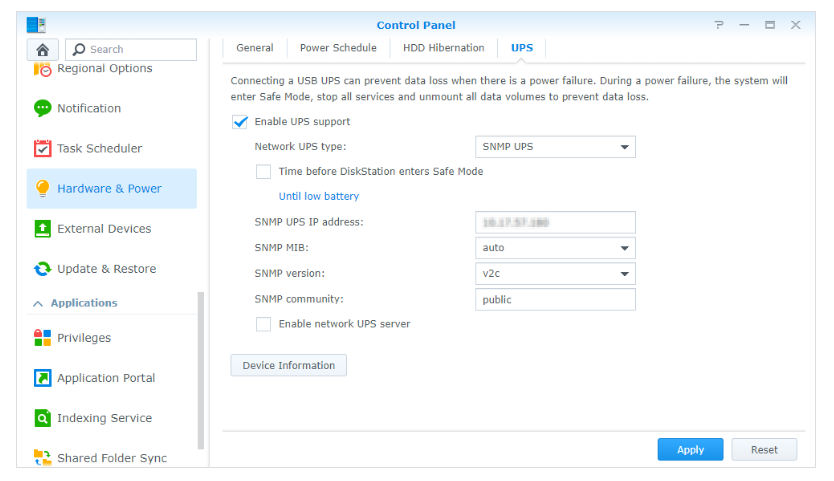834x481 pixels.
Task: Click the Search input field
Action: click(131, 49)
